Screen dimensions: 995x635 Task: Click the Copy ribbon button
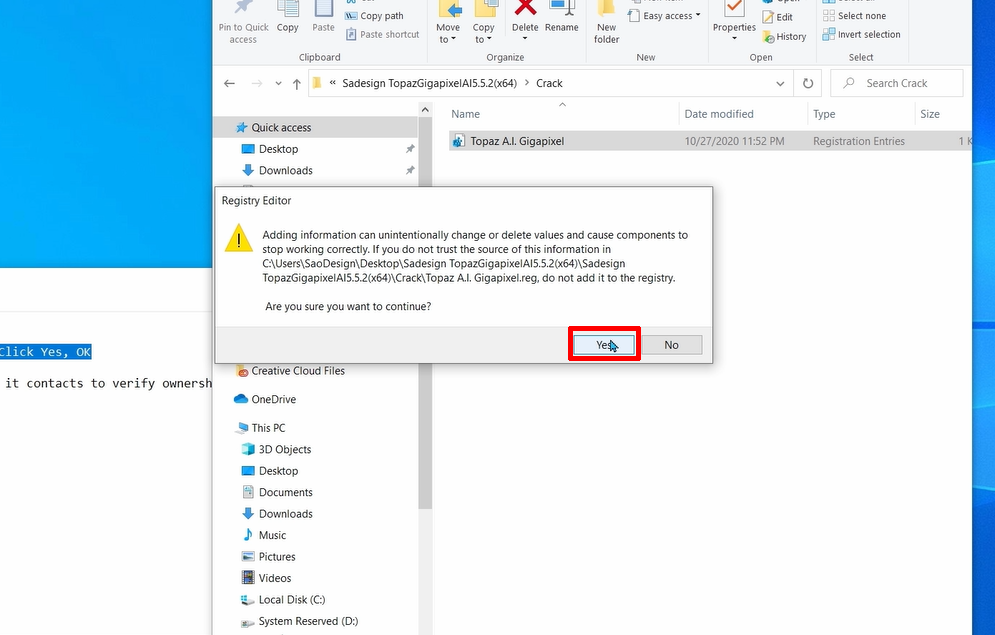click(x=287, y=19)
